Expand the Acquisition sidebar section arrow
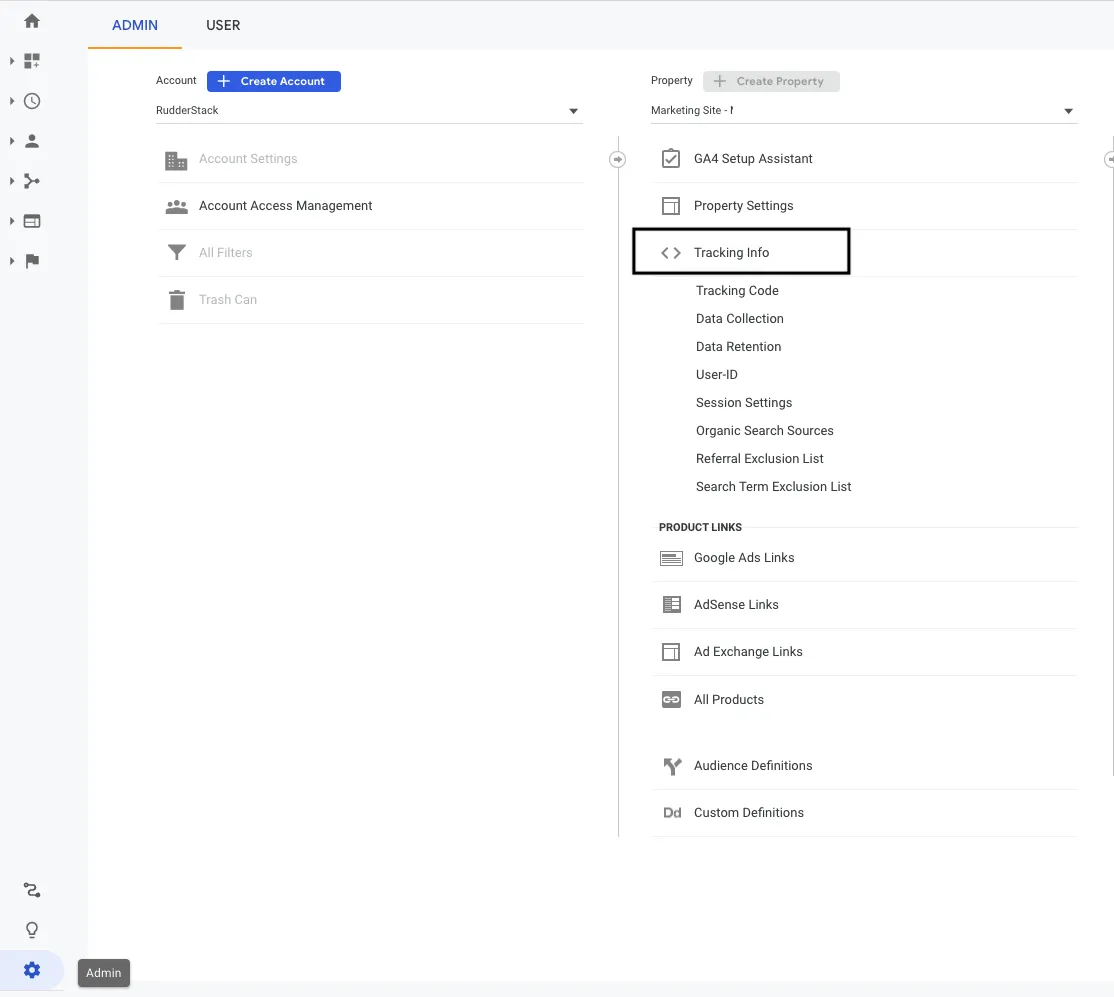 click(x=12, y=181)
